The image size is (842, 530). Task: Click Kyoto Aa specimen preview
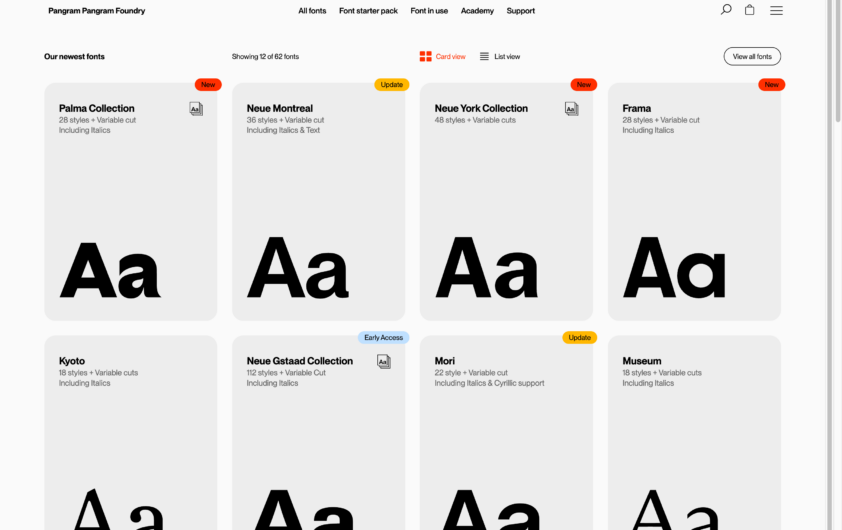(x=118, y=509)
